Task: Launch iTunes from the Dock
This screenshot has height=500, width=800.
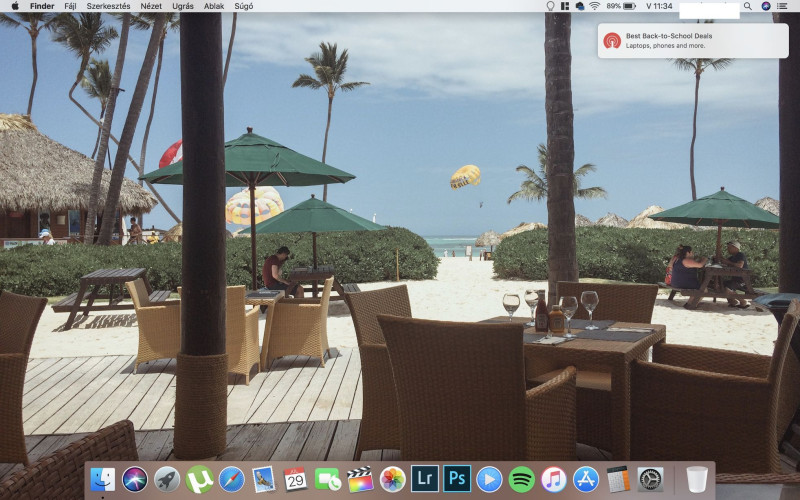Action: 554,480
